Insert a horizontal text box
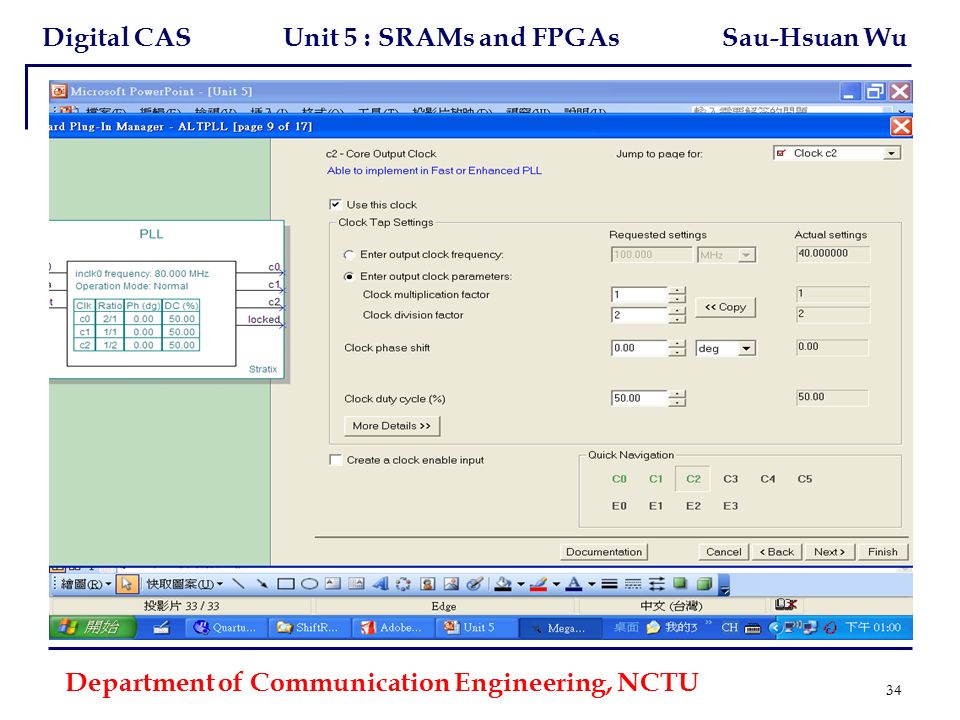This screenshot has height=720, width=960. click(332, 583)
